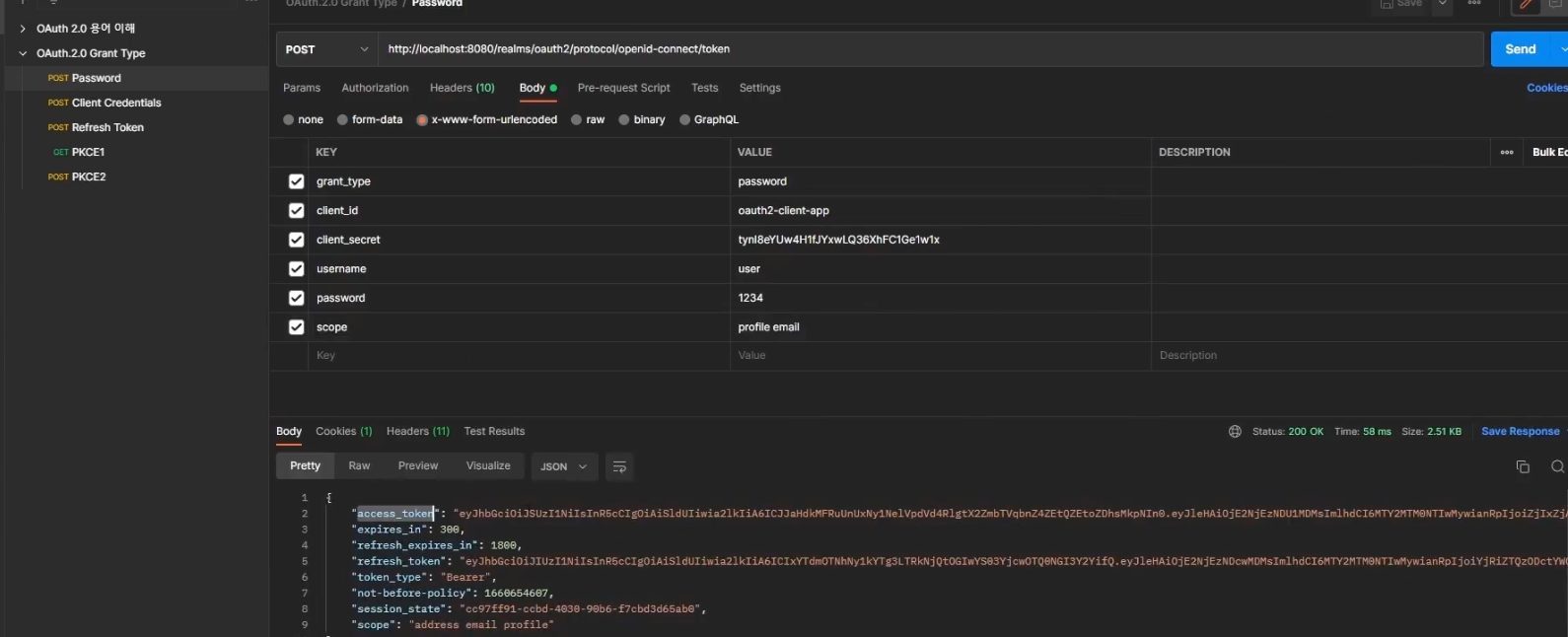The image size is (1568, 637).
Task: Open the request's three-dot menu beside Save
Action: [x=1474, y=4]
